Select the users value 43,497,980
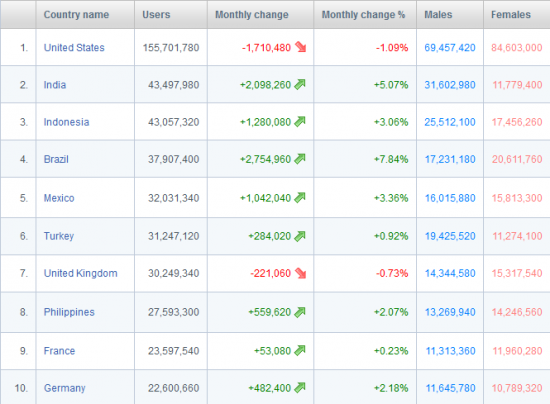This screenshot has width=550, height=404. point(173,85)
